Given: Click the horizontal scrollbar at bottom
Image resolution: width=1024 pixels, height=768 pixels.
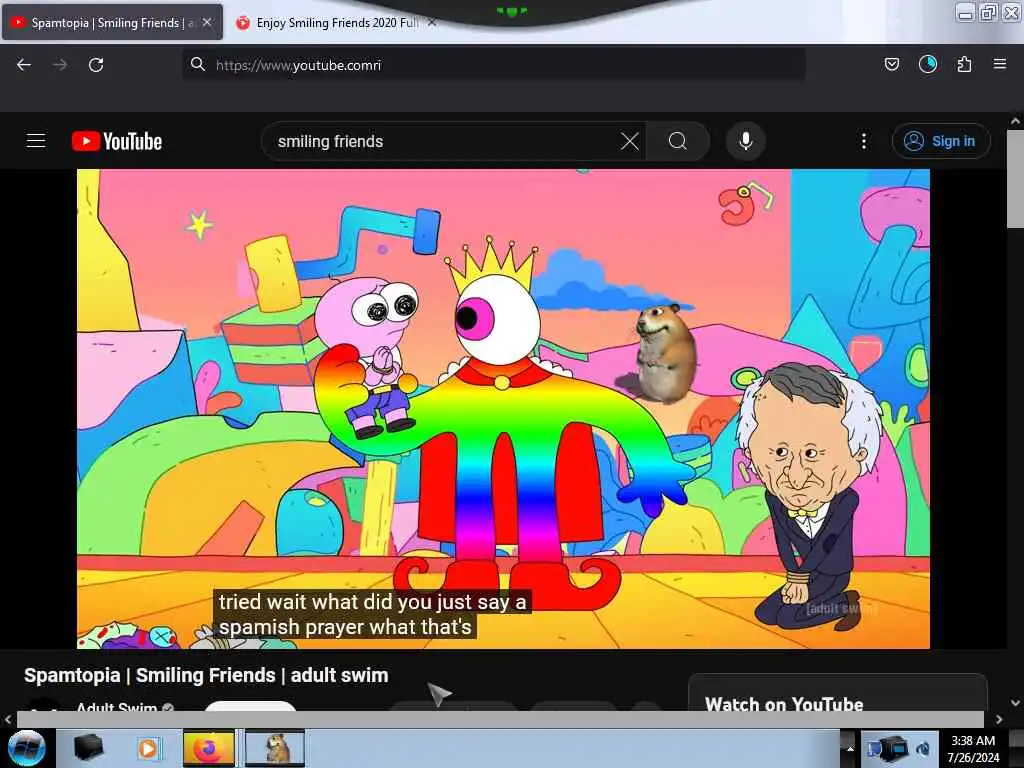Looking at the screenshot, I should 500,719.
